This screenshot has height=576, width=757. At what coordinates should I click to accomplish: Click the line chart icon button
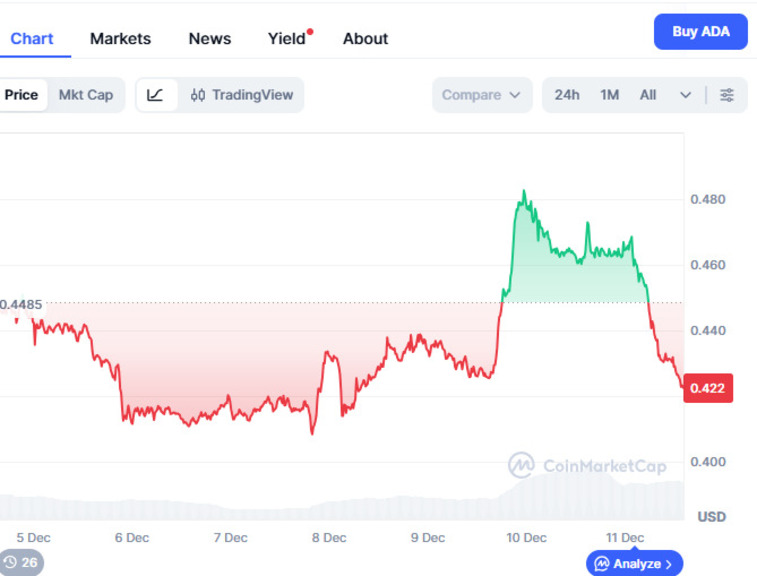pos(156,95)
